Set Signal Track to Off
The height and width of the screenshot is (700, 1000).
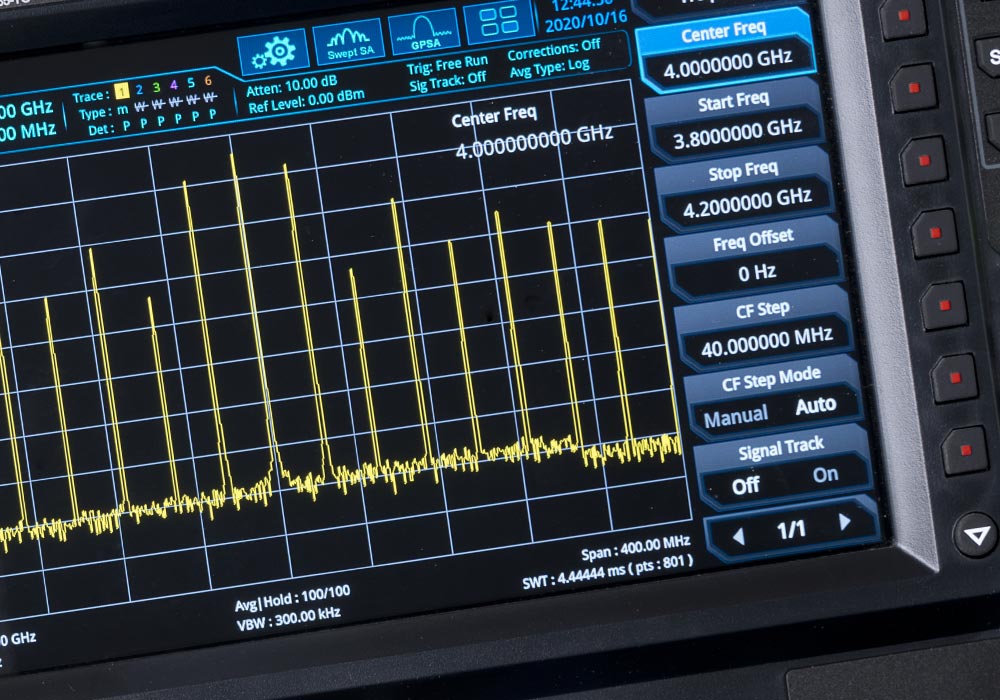pos(746,486)
